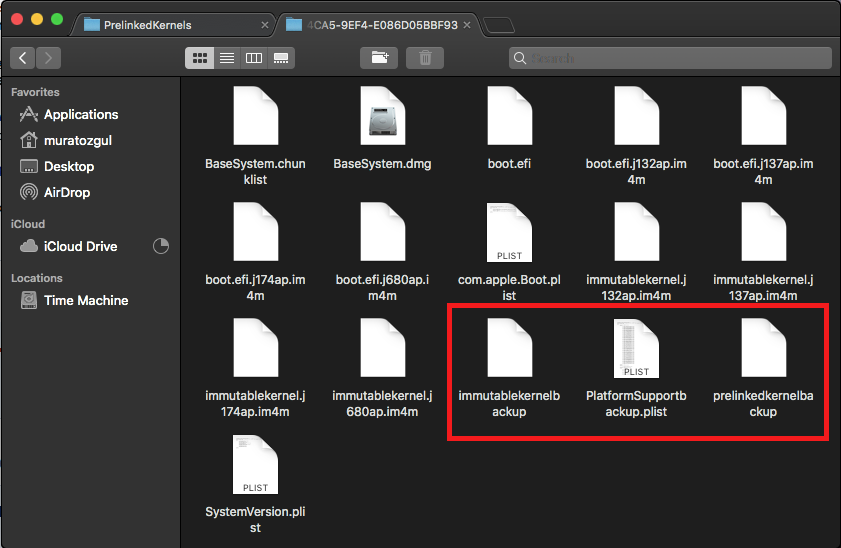Focus the Search field
841x548 pixels.
tap(670, 58)
